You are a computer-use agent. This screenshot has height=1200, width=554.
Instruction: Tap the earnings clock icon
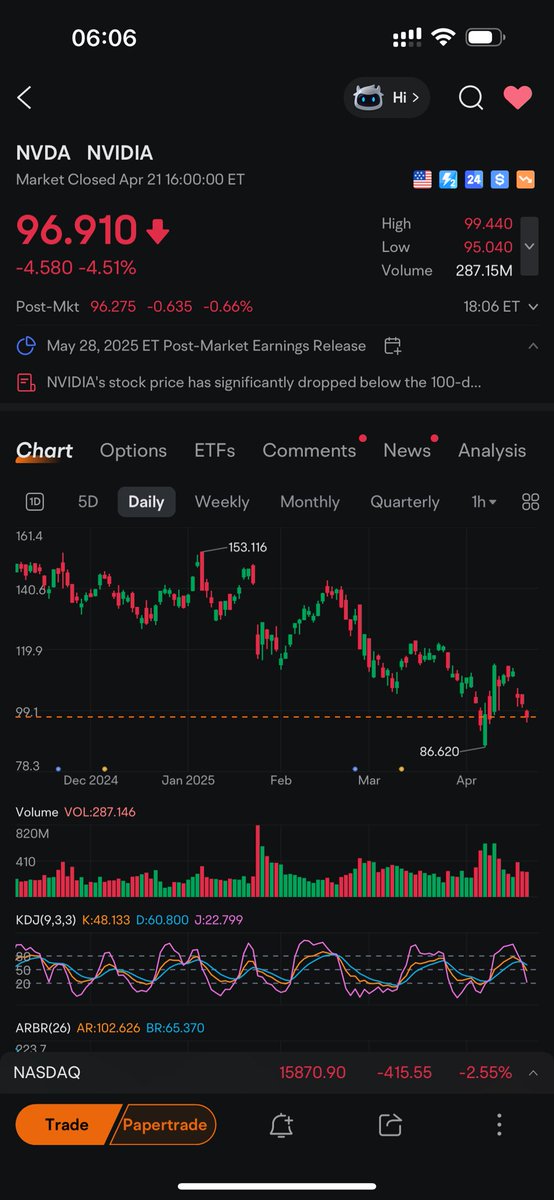pos(26,346)
